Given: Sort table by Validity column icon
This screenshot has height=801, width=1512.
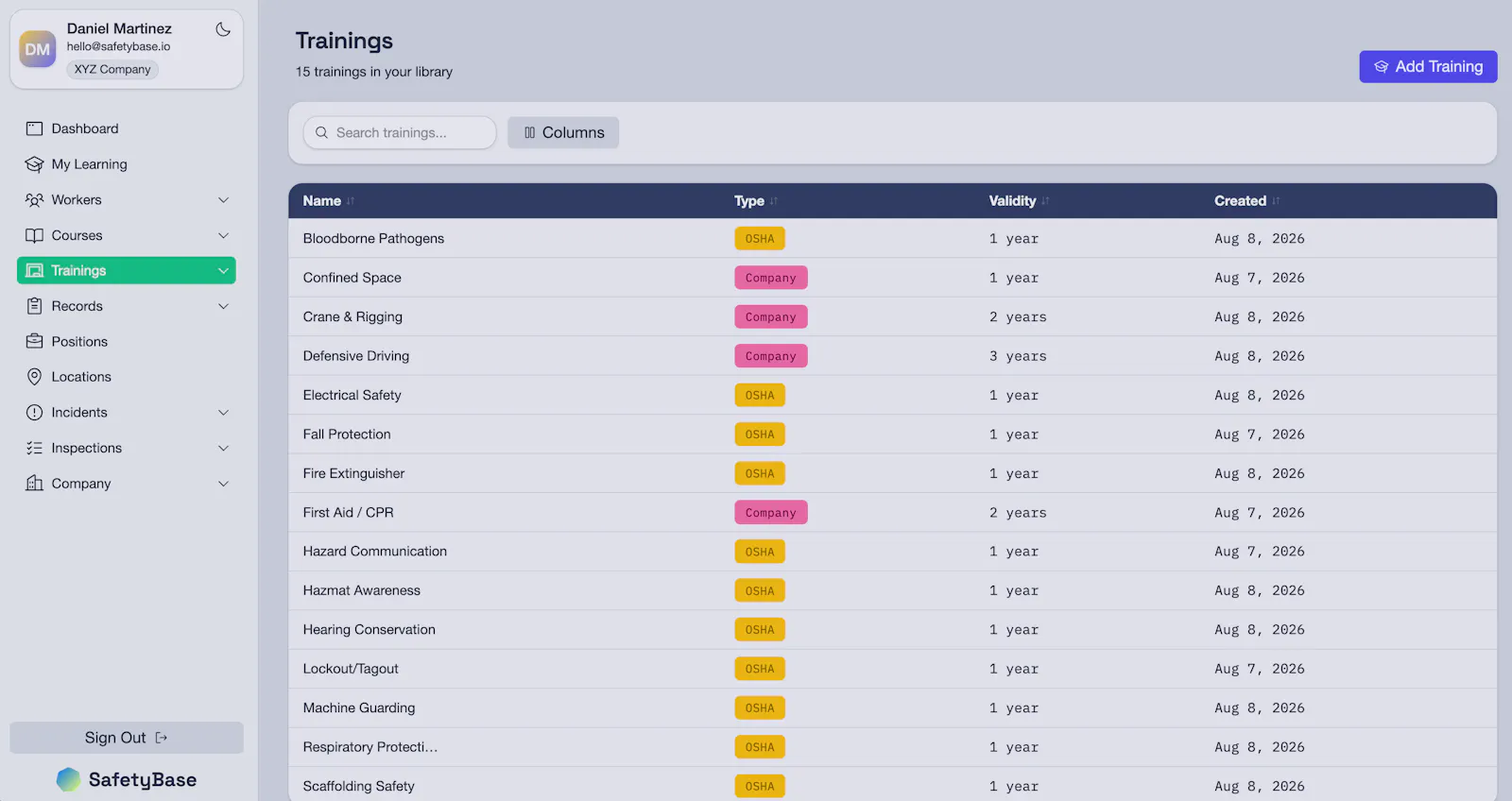Looking at the screenshot, I should [1045, 201].
